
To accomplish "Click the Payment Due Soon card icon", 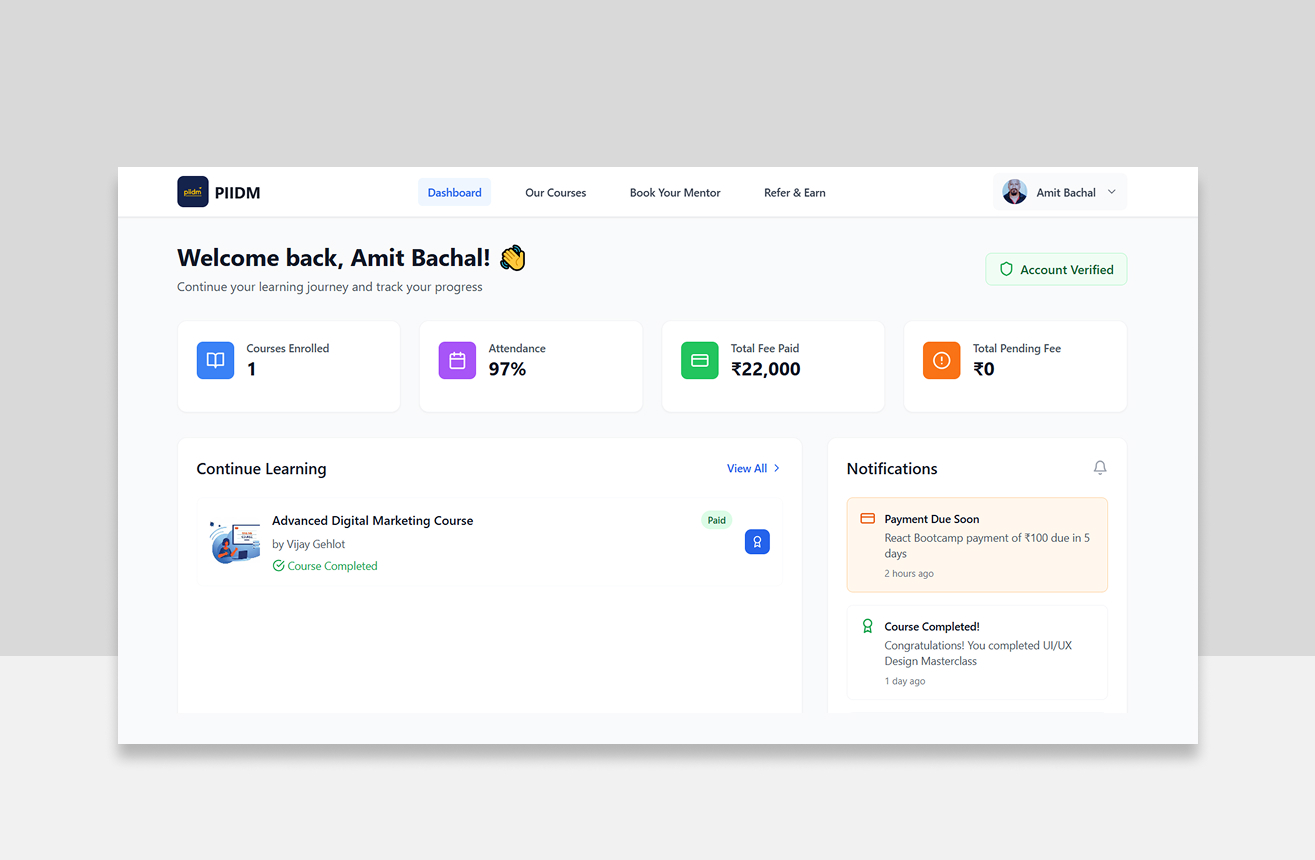I will point(867,519).
